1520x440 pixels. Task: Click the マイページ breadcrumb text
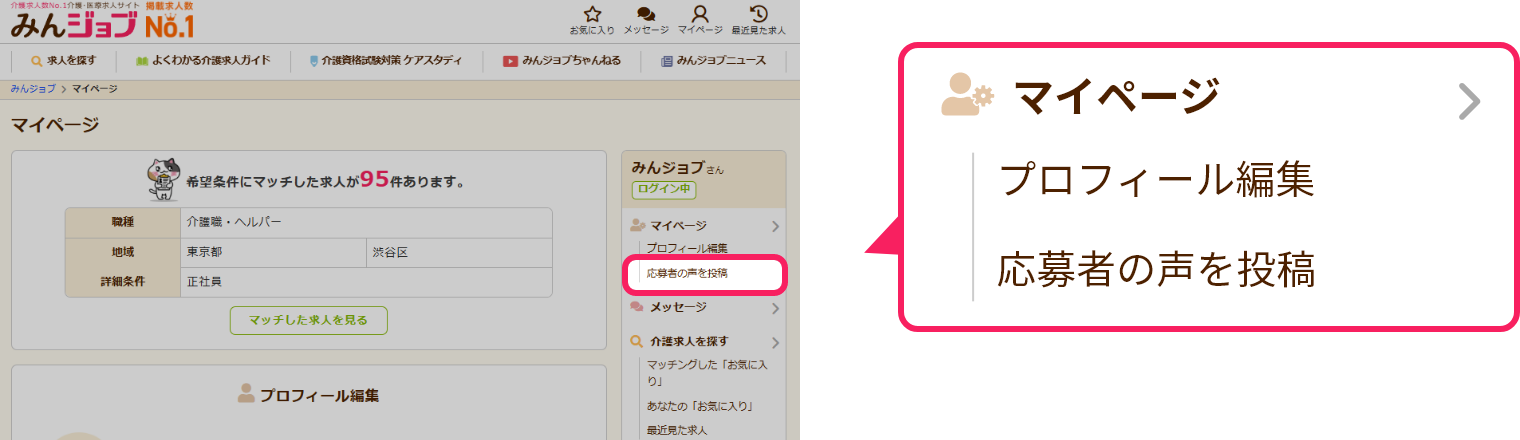click(x=94, y=89)
